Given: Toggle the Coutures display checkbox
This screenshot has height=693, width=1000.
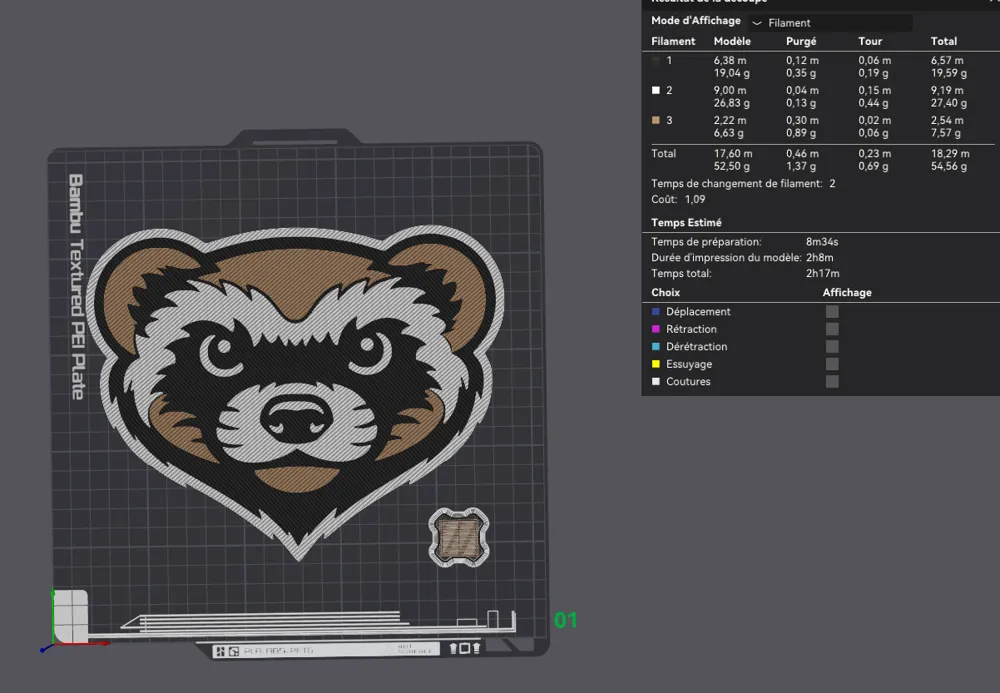Looking at the screenshot, I should [x=832, y=381].
